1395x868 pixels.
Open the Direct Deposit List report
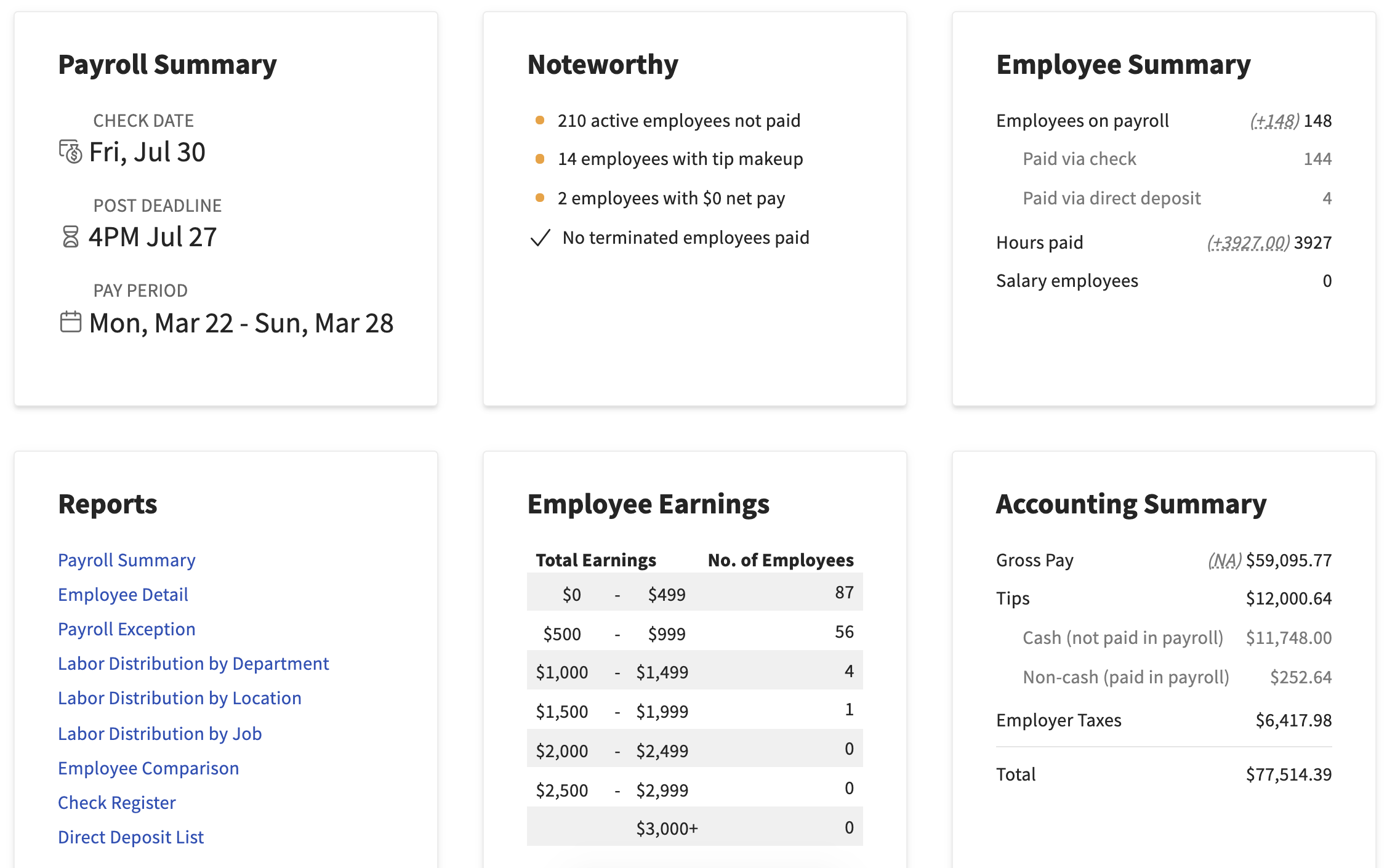pyautogui.click(x=131, y=837)
